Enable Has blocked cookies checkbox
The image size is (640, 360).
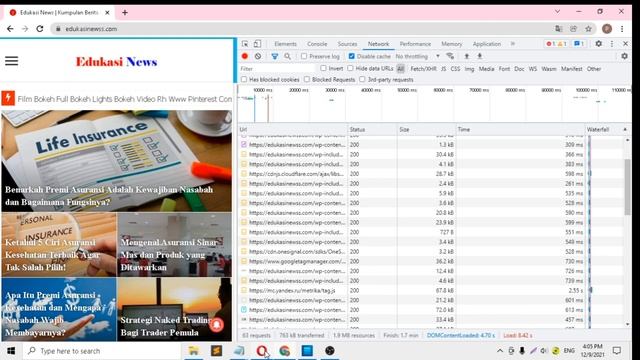(244, 80)
